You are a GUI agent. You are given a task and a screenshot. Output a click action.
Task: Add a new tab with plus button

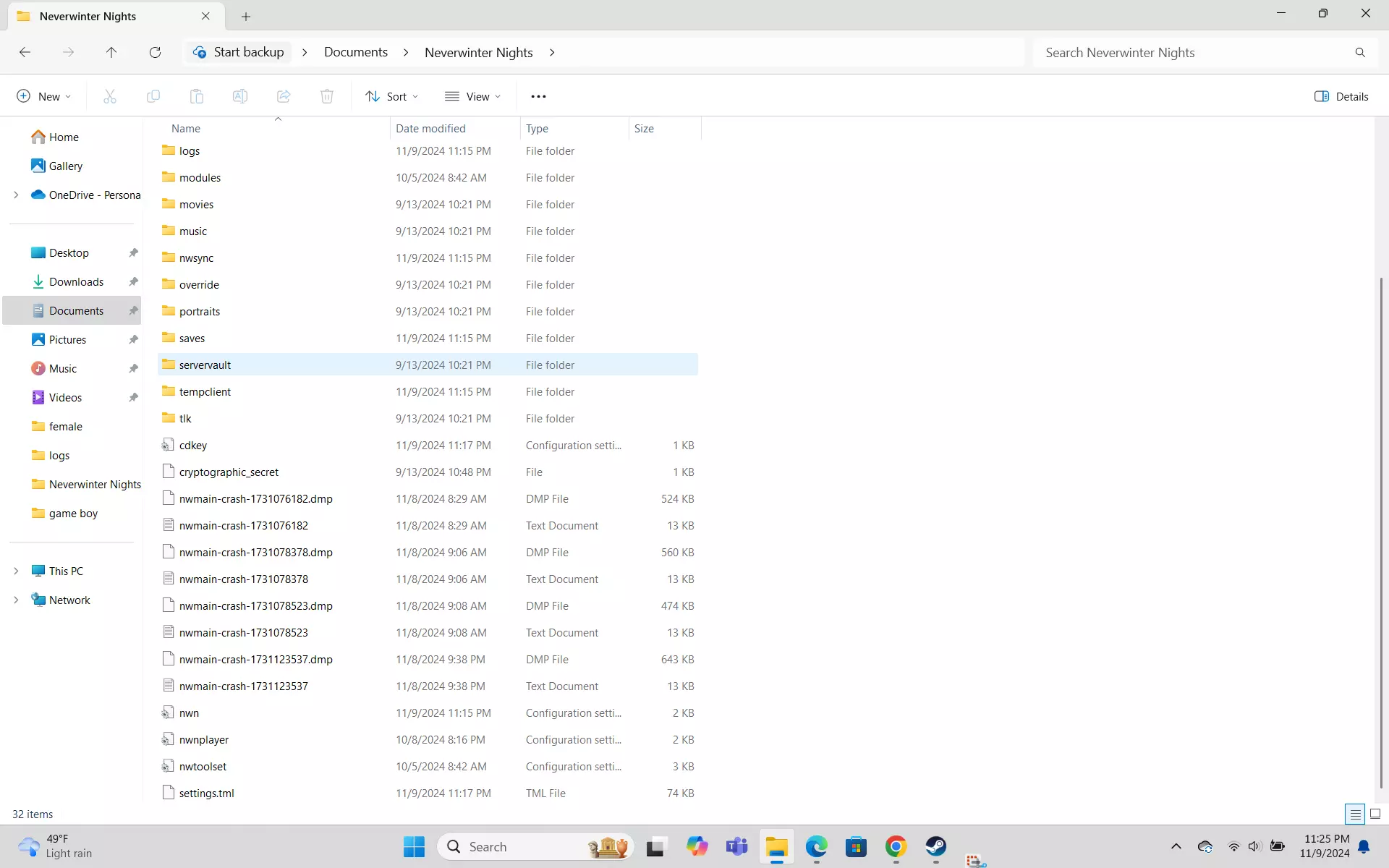(246, 16)
